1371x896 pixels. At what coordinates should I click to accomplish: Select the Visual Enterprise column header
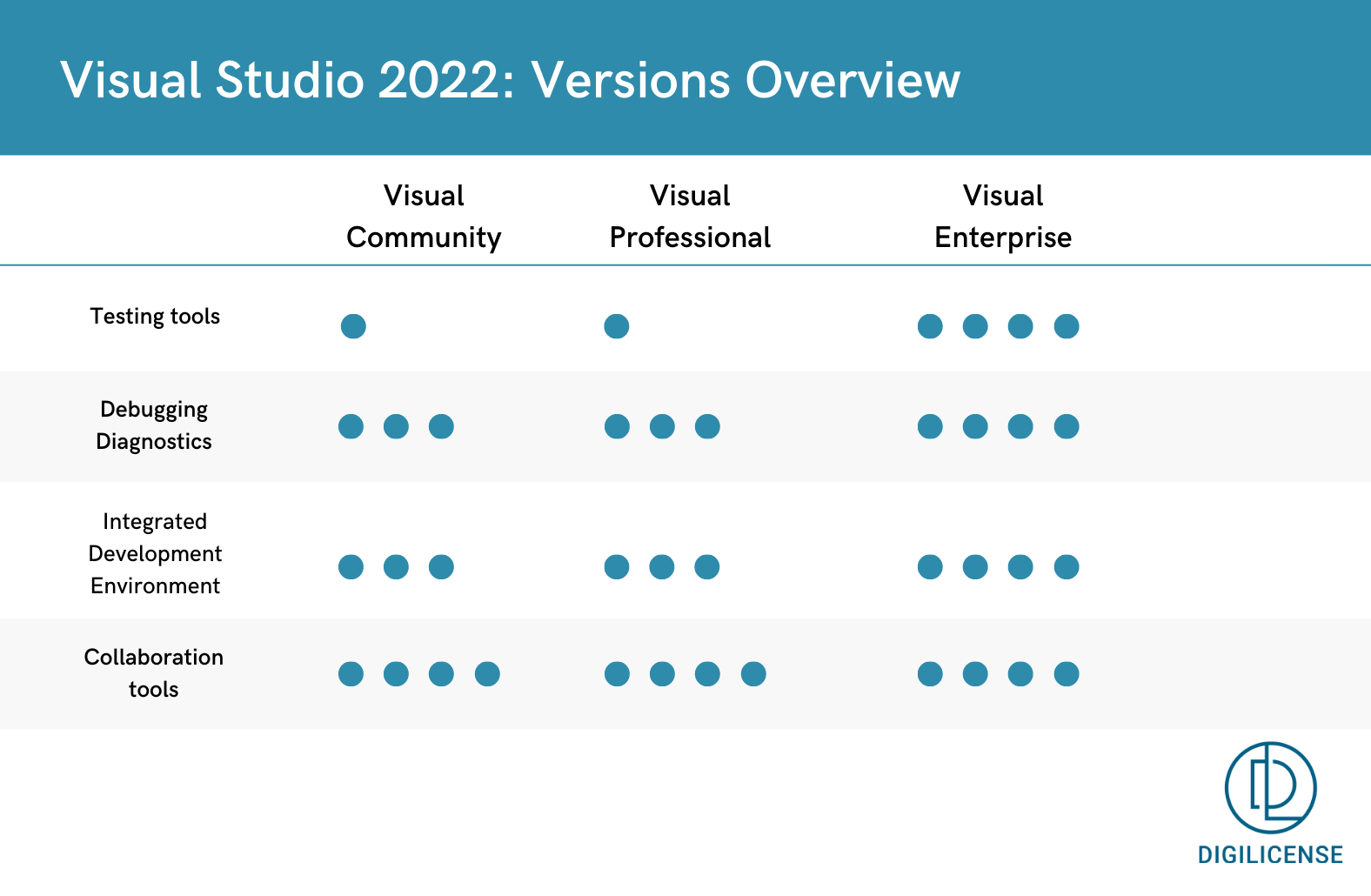point(1002,217)
